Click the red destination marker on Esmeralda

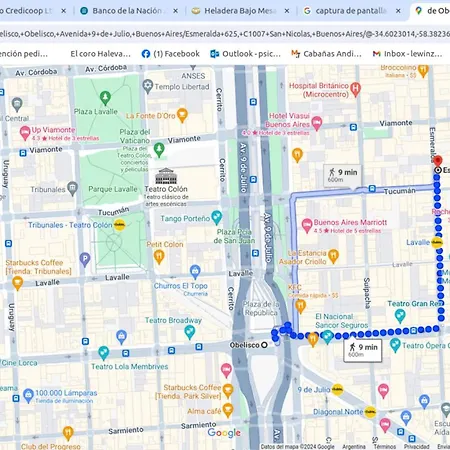click(x=438, y=161)
